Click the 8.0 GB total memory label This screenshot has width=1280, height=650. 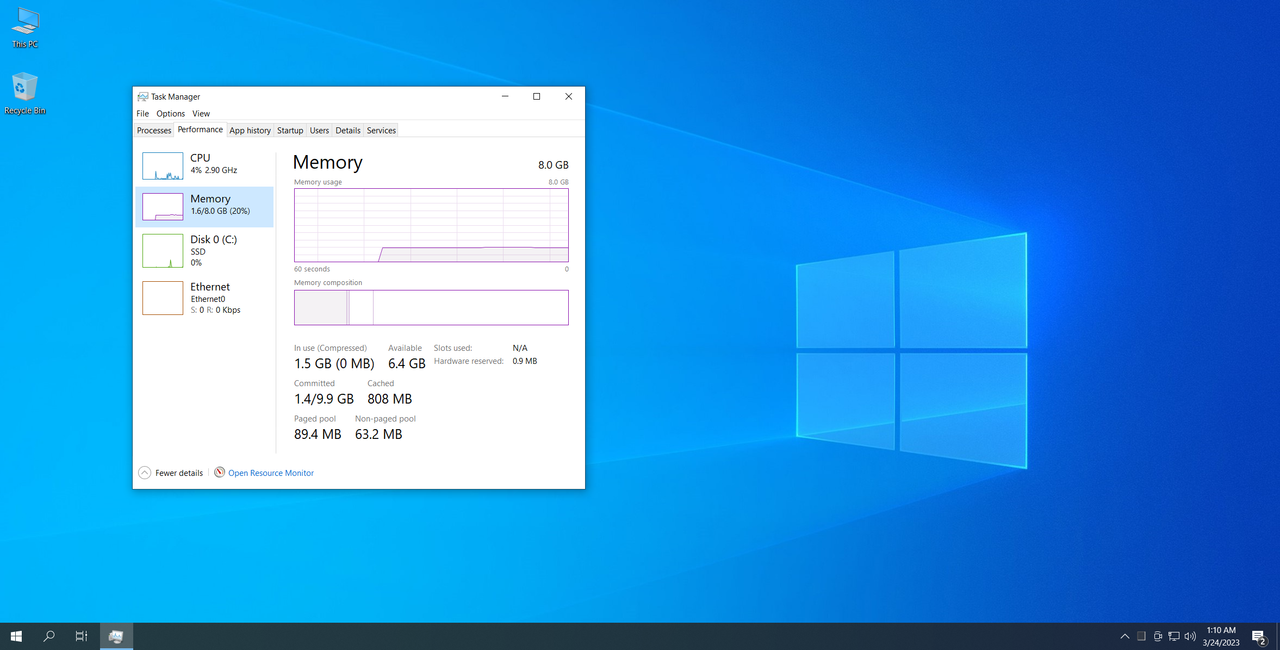(553, 165)
